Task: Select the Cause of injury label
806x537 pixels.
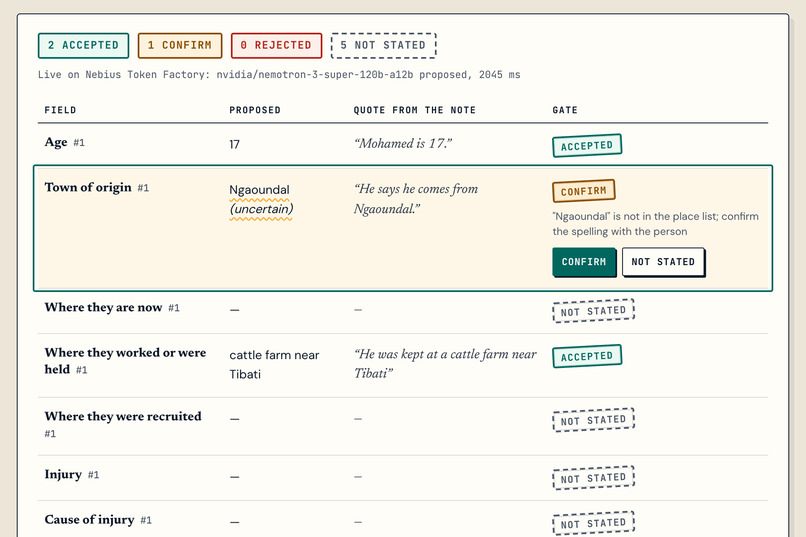Action: [89, 520]
